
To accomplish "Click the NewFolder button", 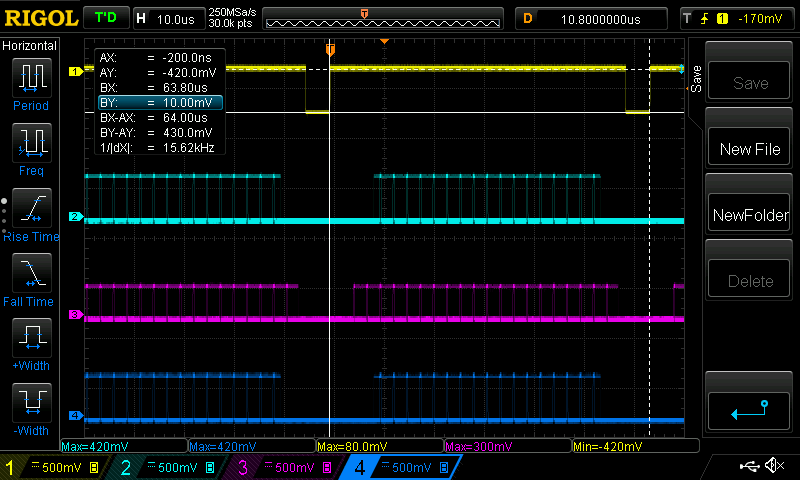I will [749, 215].
